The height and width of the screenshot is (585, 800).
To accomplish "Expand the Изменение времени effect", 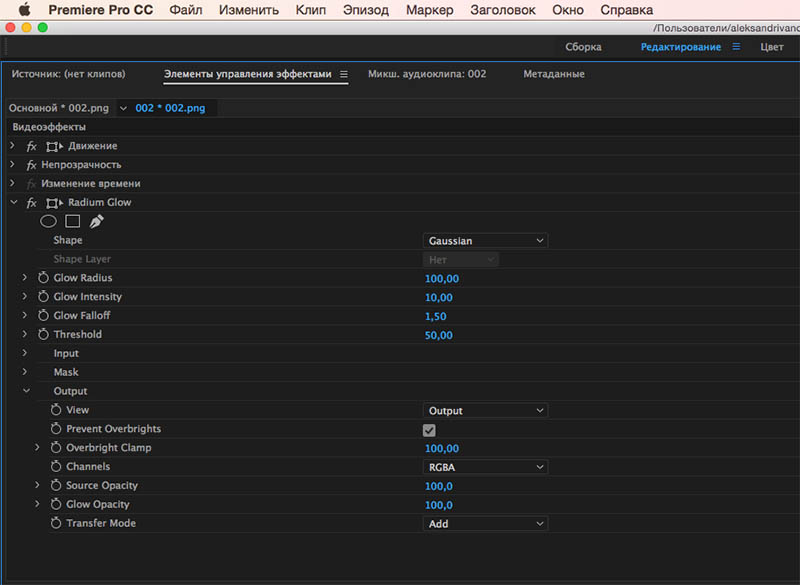I will click(12, 183).
